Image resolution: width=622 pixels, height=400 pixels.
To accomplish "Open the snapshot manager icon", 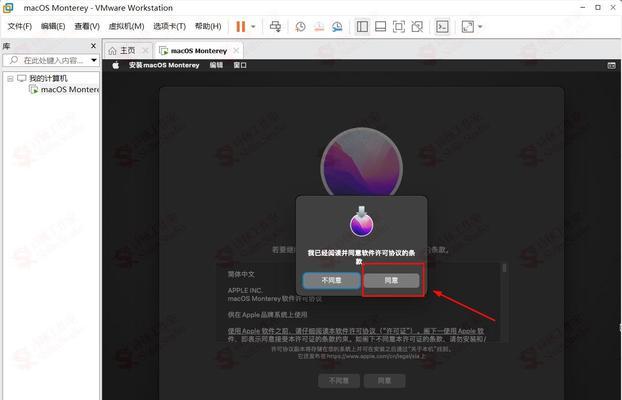I will (x=337, y=27).
